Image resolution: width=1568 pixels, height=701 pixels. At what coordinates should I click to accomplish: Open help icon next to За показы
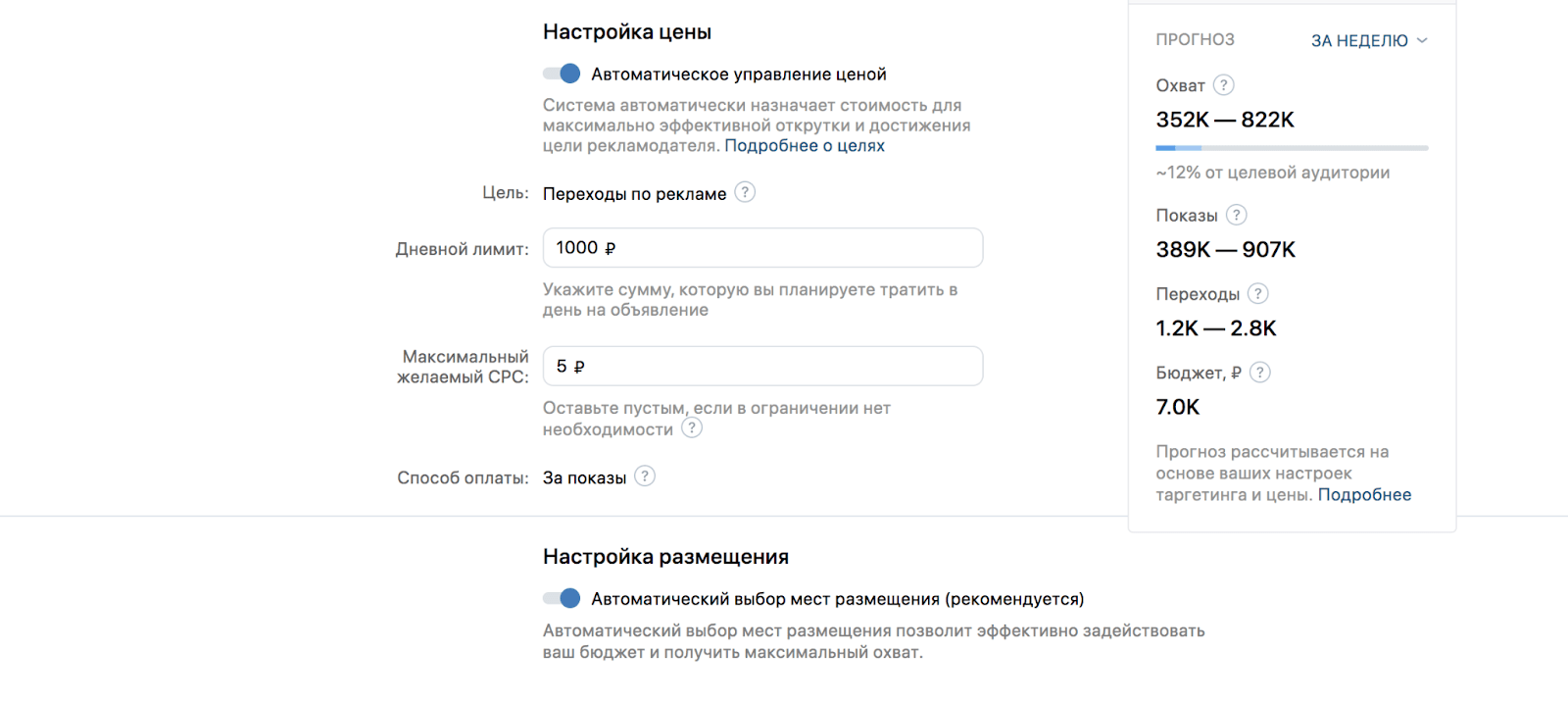645,476
